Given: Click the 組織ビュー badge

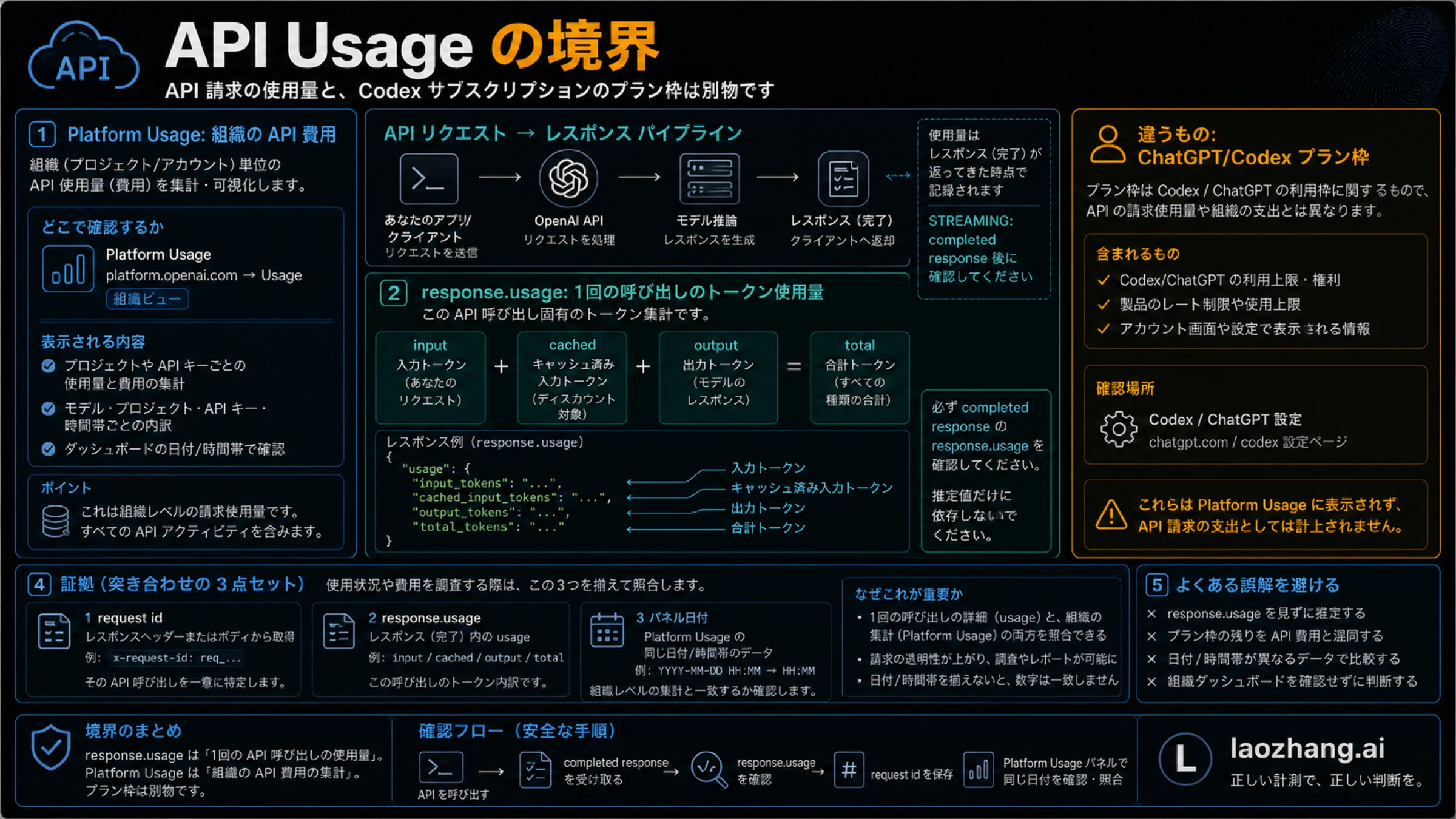Looking at the screenshot, I should coord(147,299).
